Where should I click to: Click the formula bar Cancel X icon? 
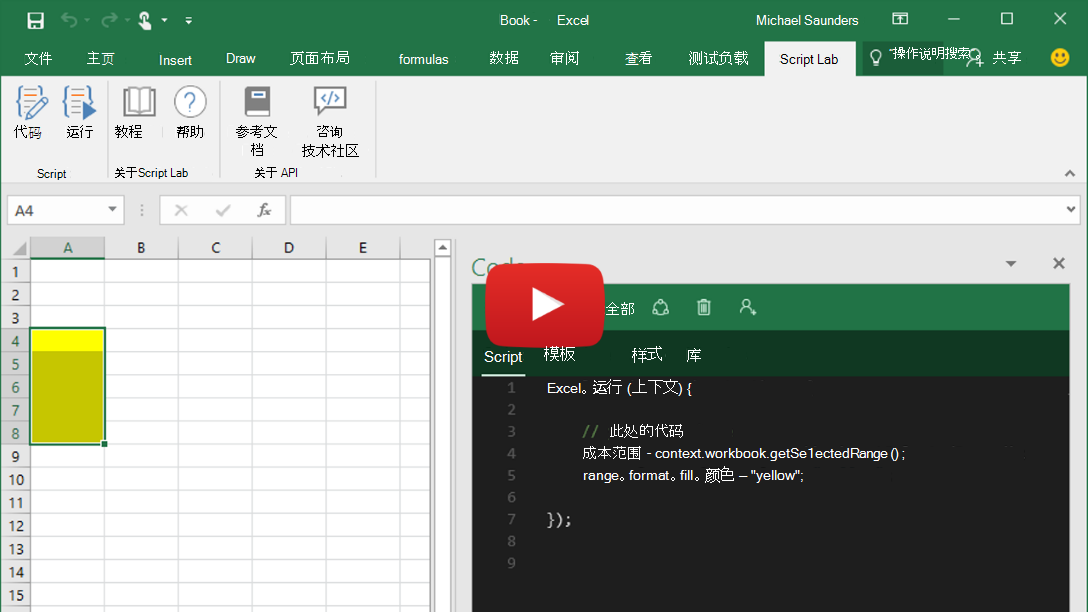181,210
